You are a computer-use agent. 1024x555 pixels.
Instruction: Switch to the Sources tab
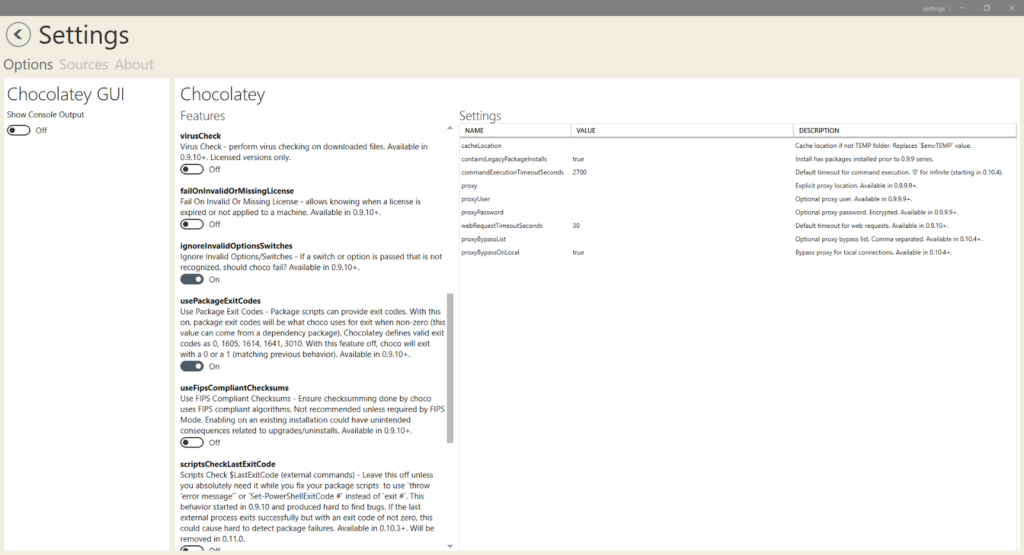click(84, 65)
